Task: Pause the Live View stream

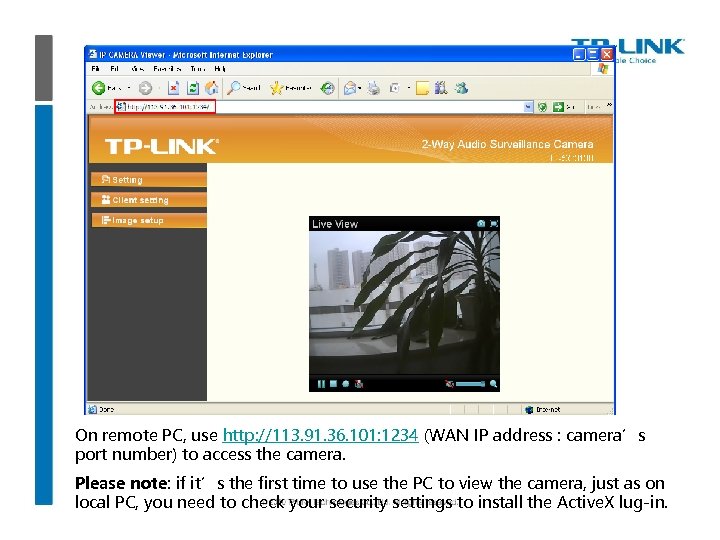Action: (x=321, y=384)
